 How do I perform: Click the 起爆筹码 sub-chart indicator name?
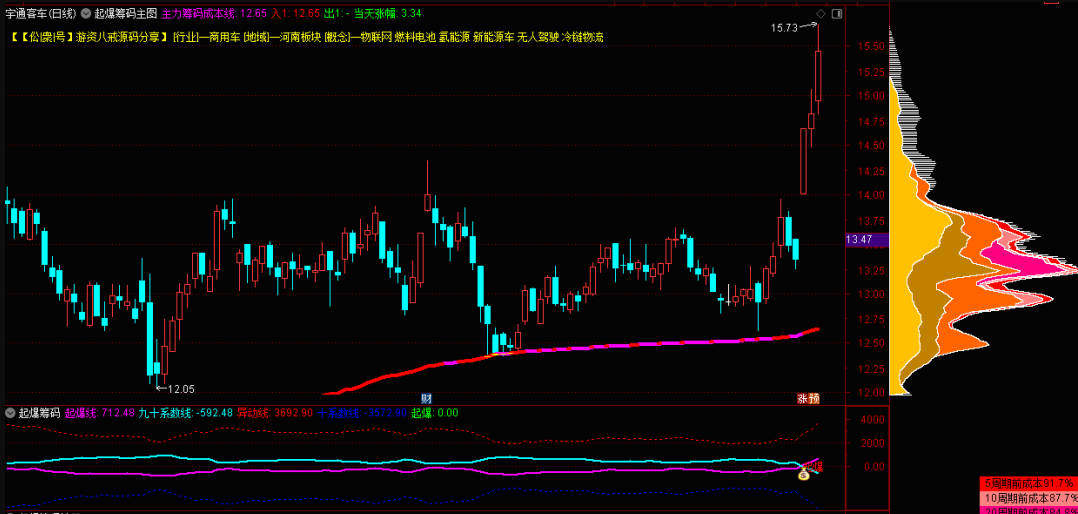38,413
